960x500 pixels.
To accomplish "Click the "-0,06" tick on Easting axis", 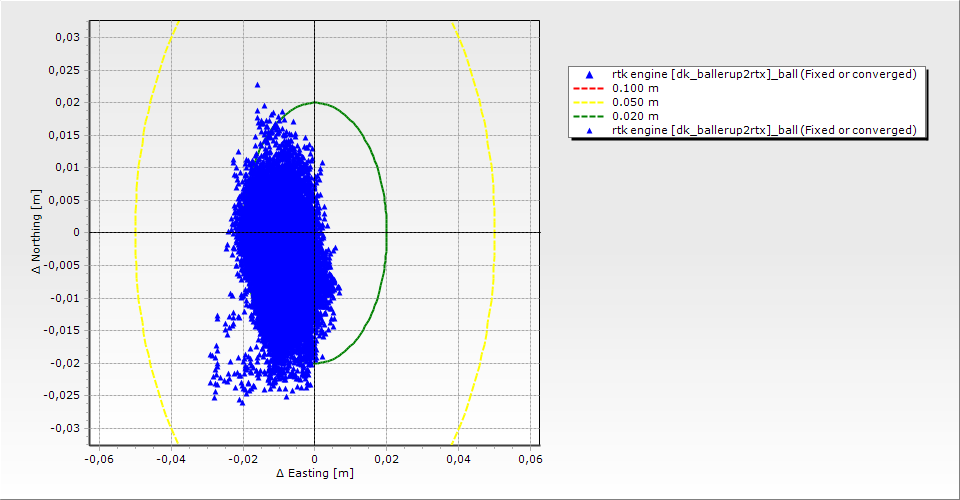I will (99, 459).
